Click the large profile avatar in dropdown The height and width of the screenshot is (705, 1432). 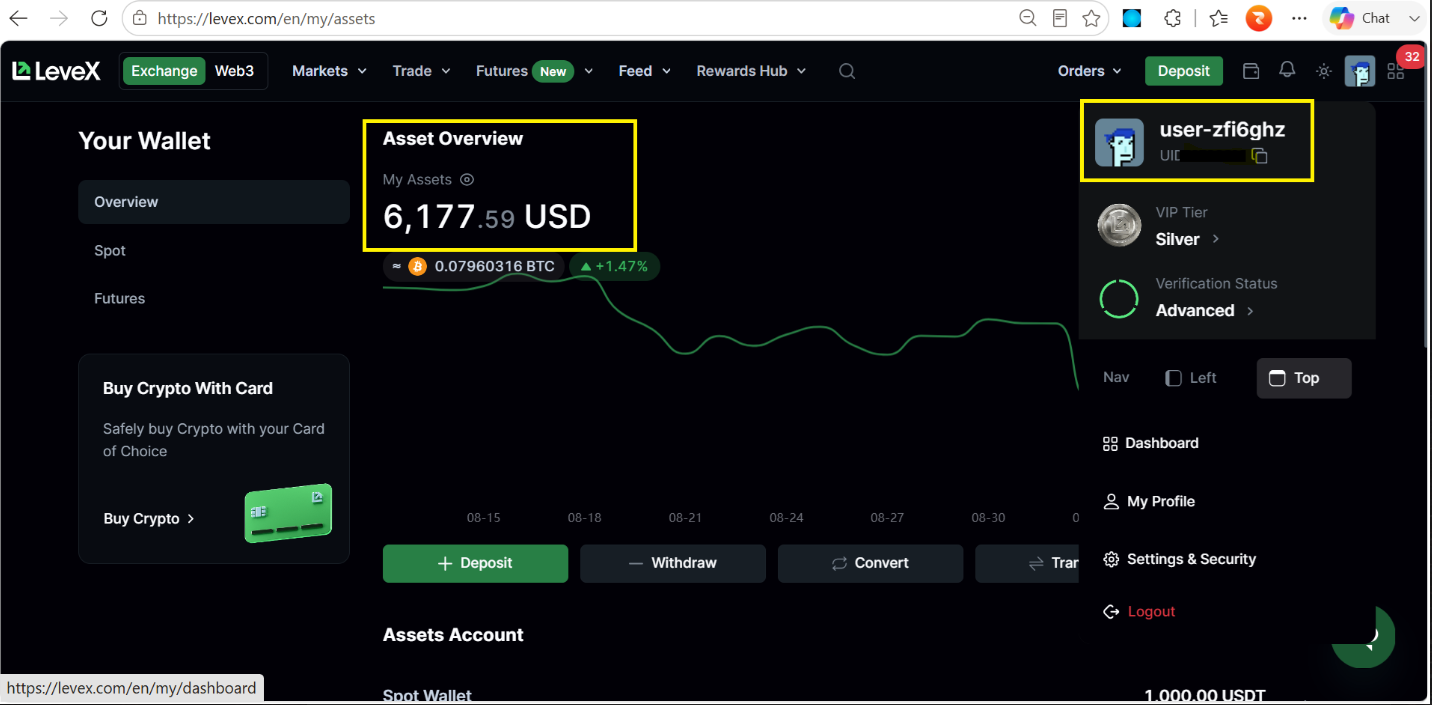point(1119,142)
